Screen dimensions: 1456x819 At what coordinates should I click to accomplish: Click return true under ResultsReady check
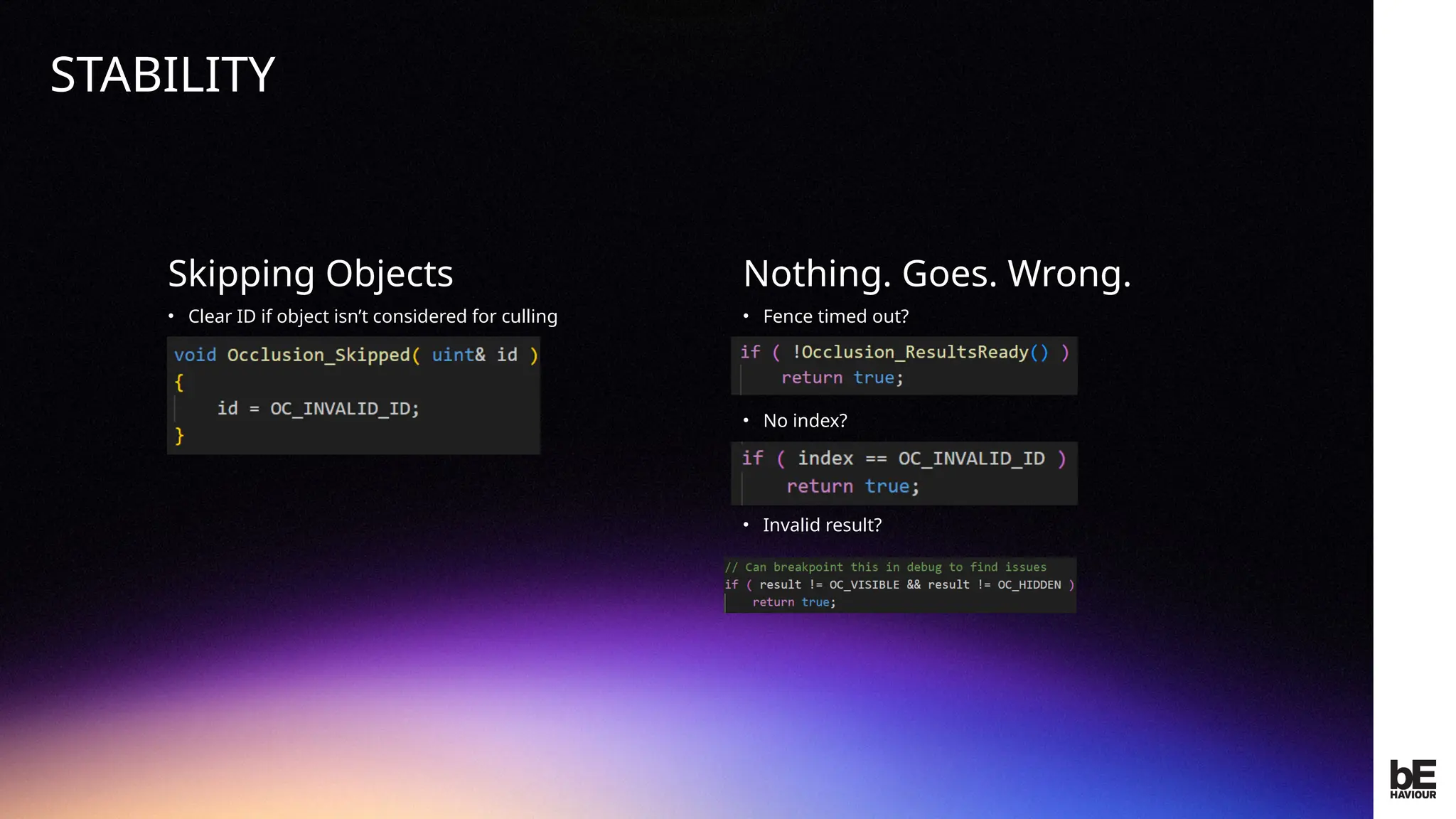pyautogui.click(x=842, y=378)
